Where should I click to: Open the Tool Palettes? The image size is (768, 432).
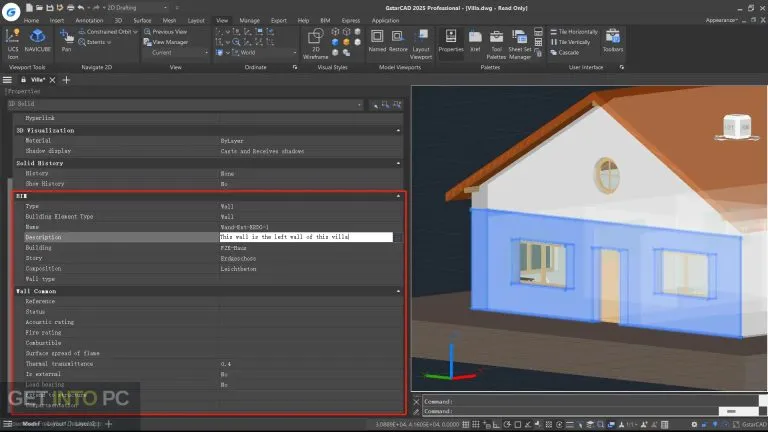pyautogui.click(x=496, y=44)
